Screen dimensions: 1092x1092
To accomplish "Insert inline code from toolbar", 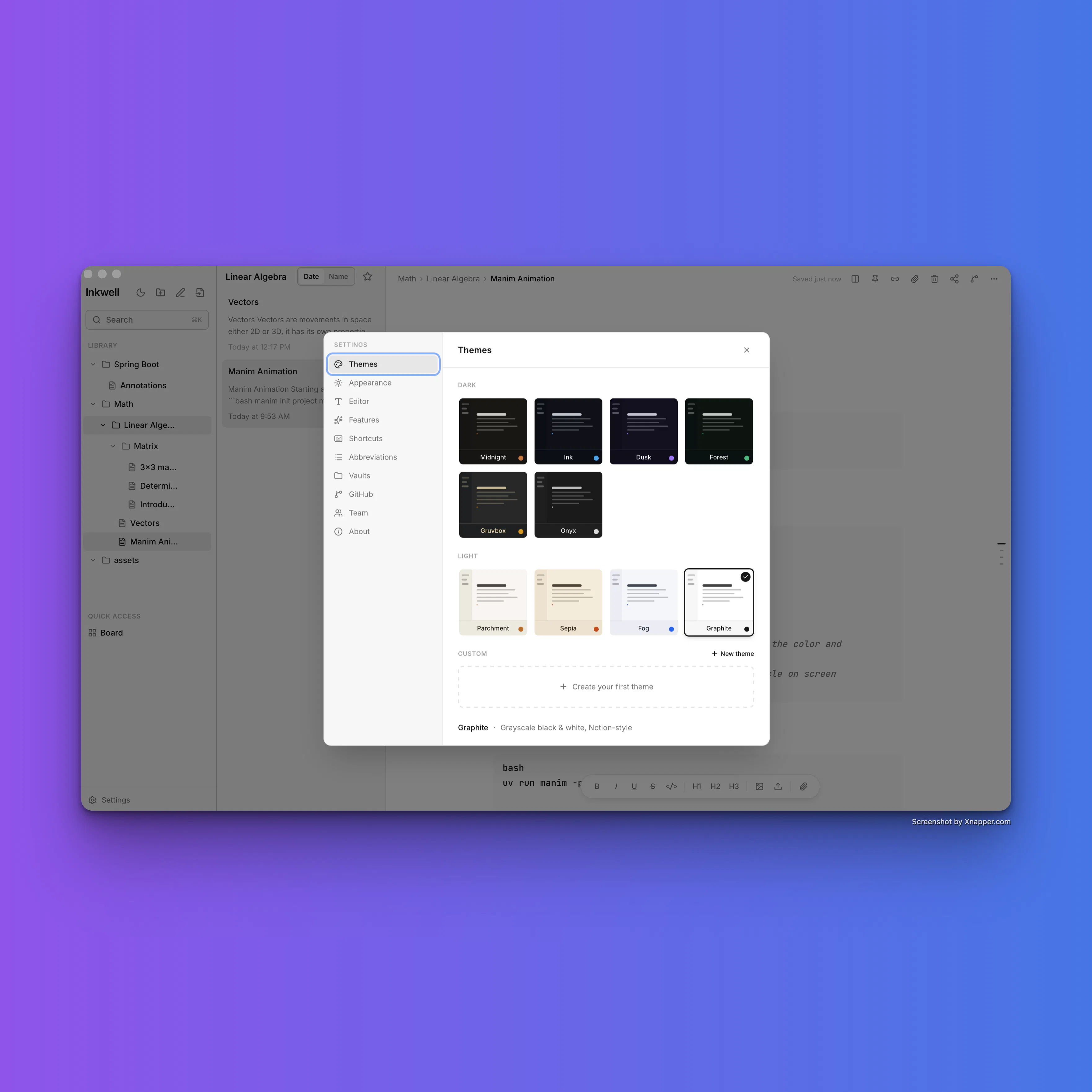I will click(x=671, y=786).
